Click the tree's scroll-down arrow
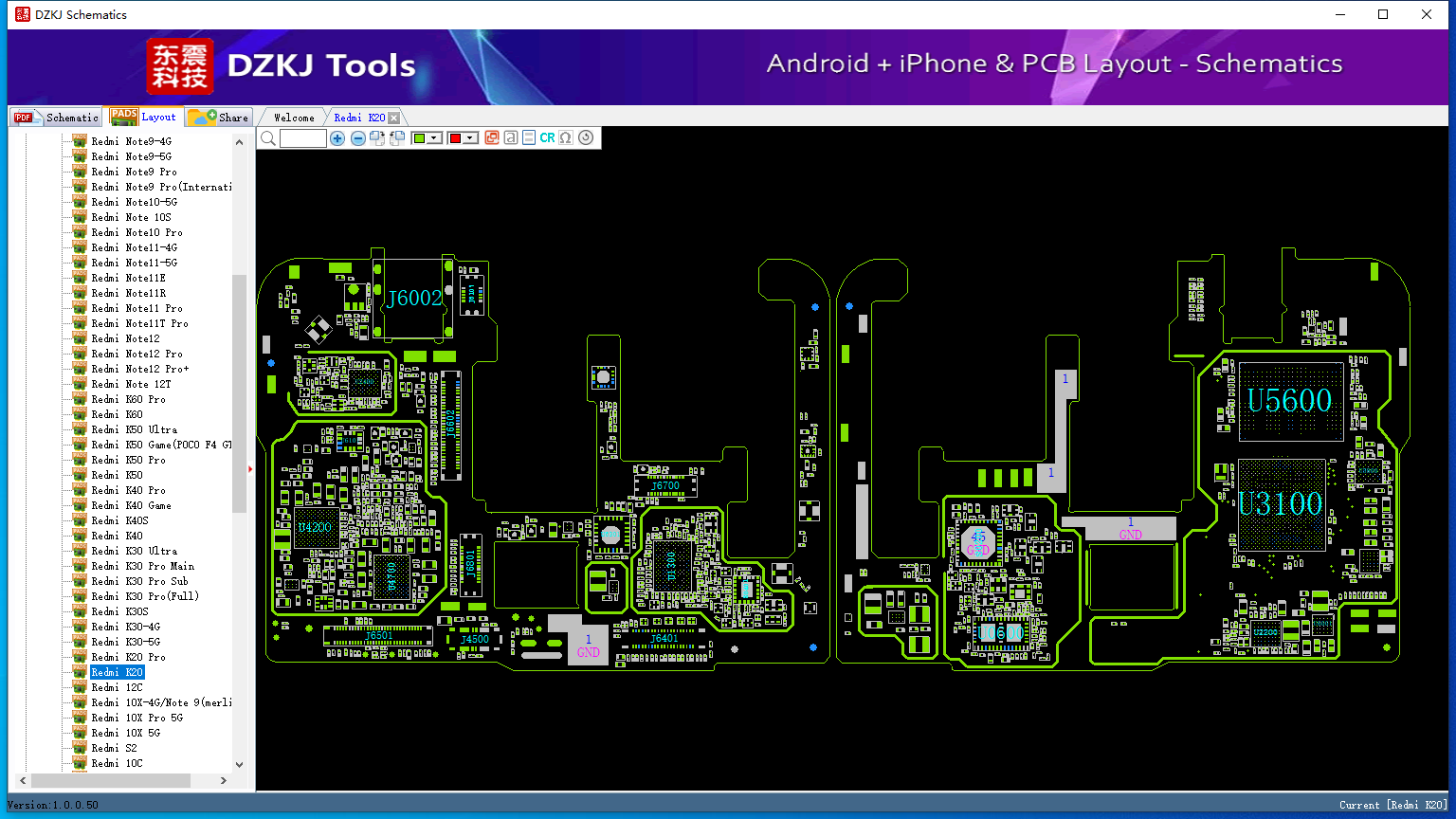Screen dimensions: 1456x819 [239, 764]
